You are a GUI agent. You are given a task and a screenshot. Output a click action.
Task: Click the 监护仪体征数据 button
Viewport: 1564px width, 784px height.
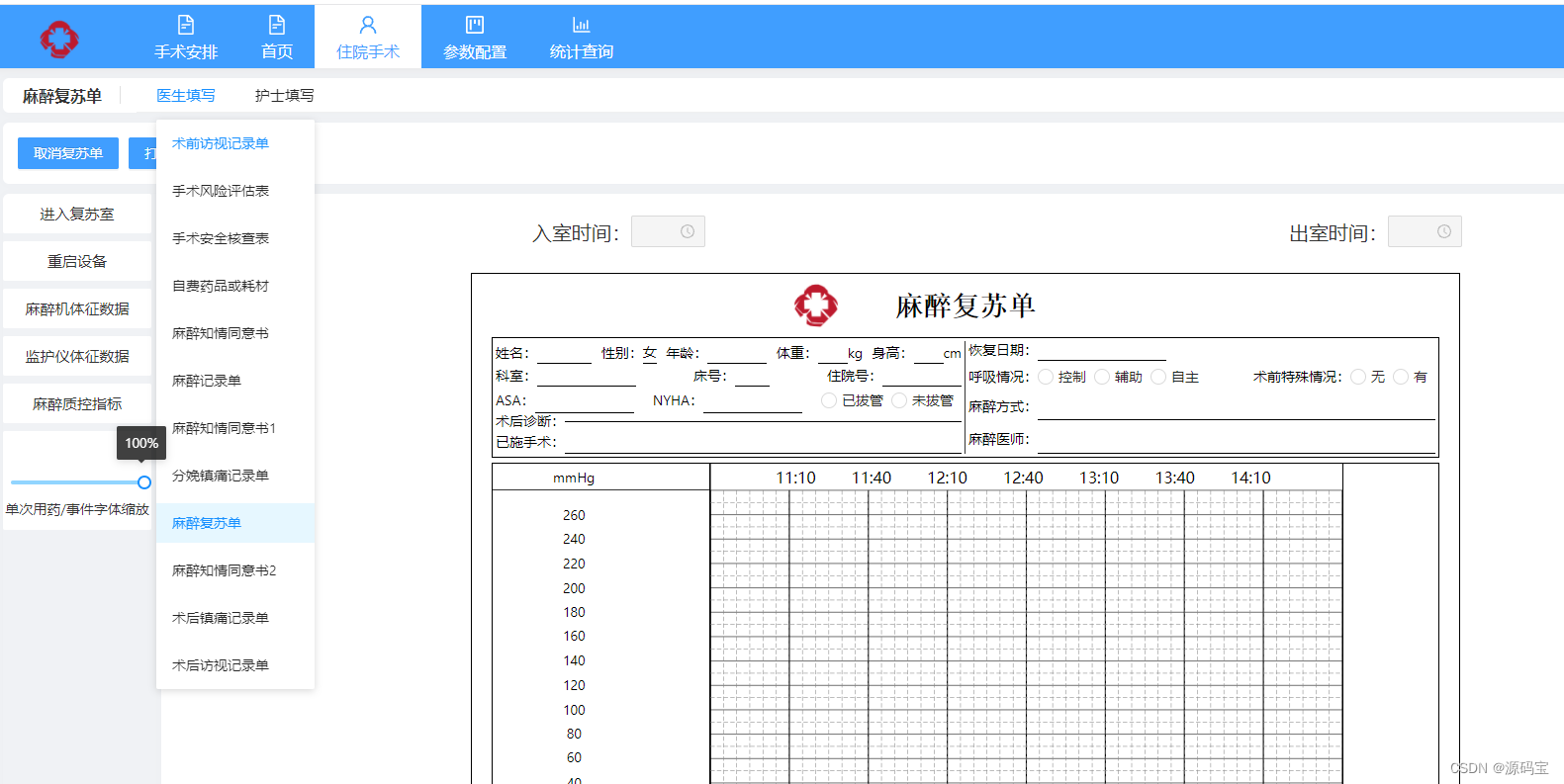77,357
